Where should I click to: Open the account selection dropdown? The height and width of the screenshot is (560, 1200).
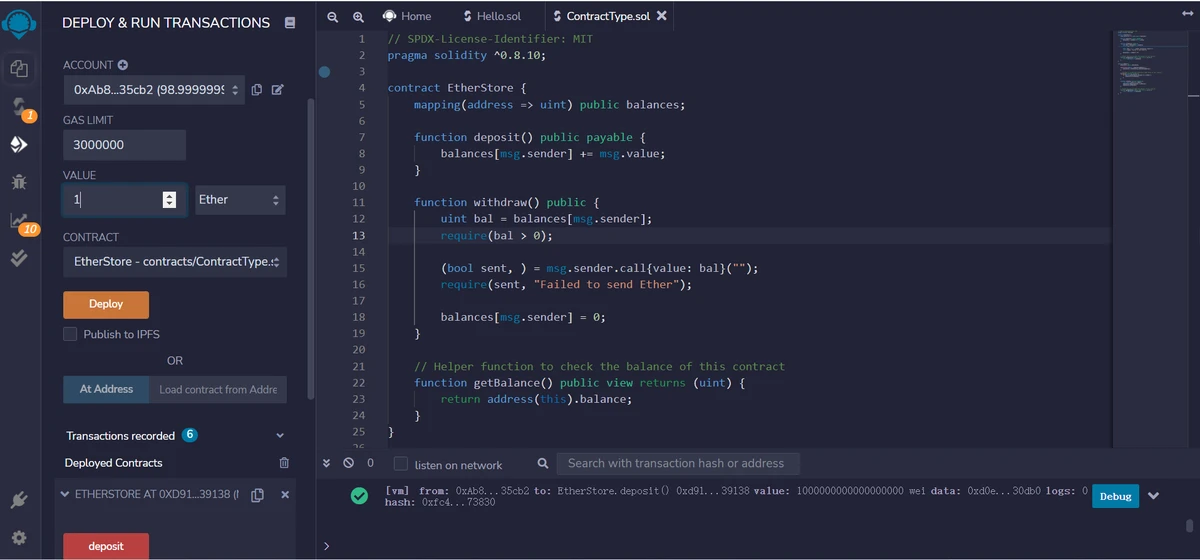tap(157, 90)
